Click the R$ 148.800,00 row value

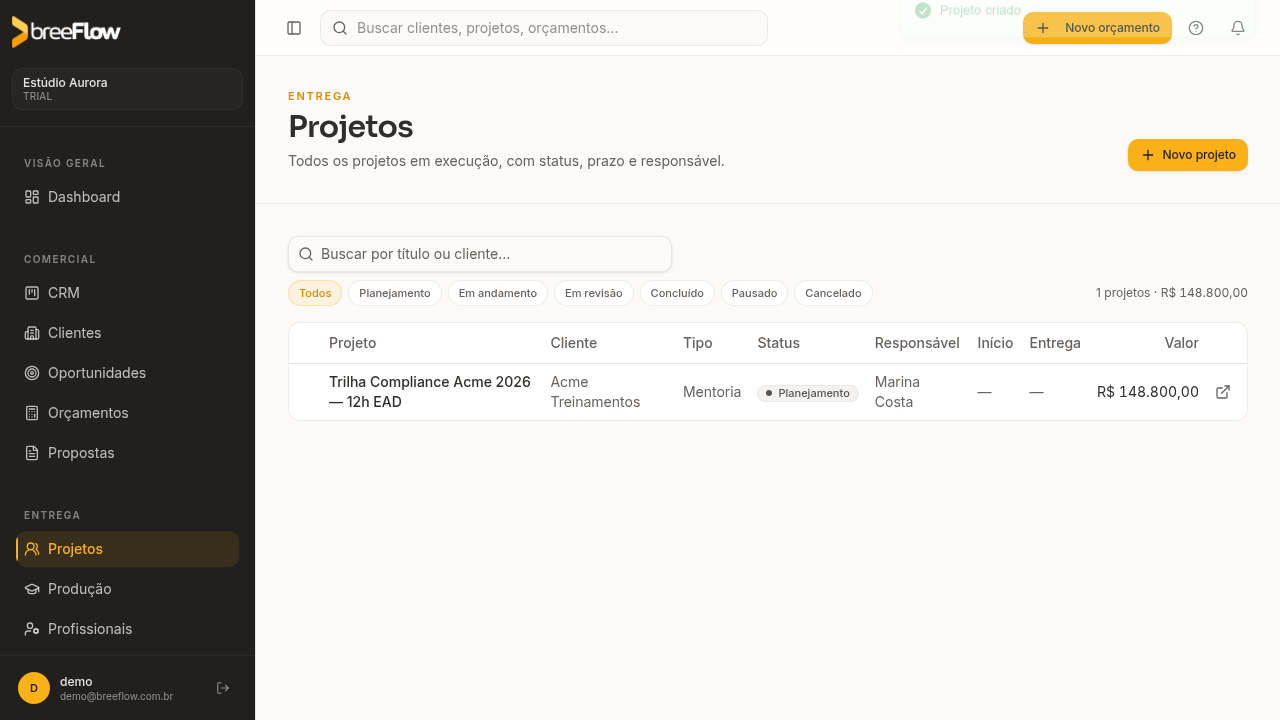click(x=1148, y=392)
